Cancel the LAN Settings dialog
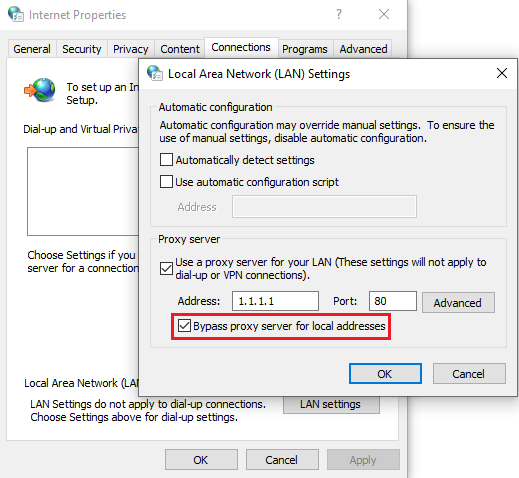This screenshot has width=519, height=478. pos(469,374)
